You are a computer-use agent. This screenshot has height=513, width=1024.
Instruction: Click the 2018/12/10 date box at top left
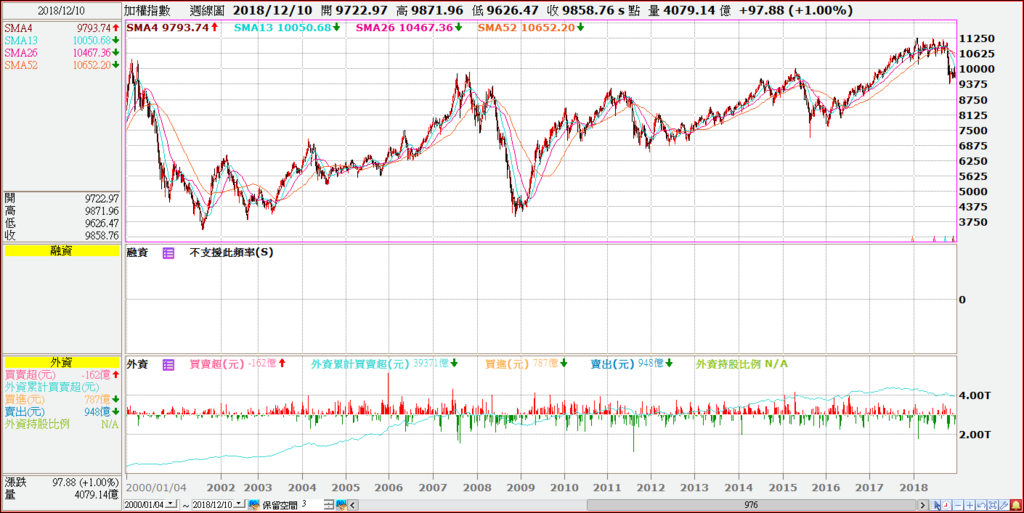pos(61,11)
